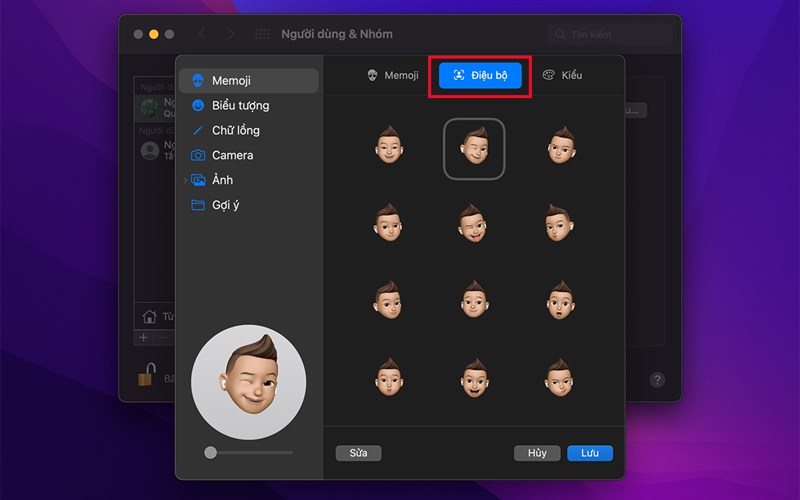
Task: Open help question mark button
Action: 657,380
